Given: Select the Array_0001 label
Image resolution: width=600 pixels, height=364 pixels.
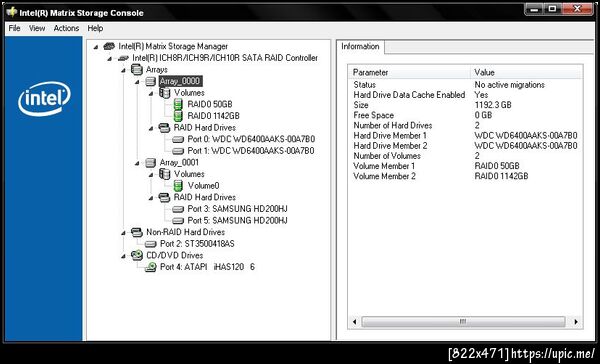Looking at the screenshot, I should pyautogui.click(x=179, y=163).
